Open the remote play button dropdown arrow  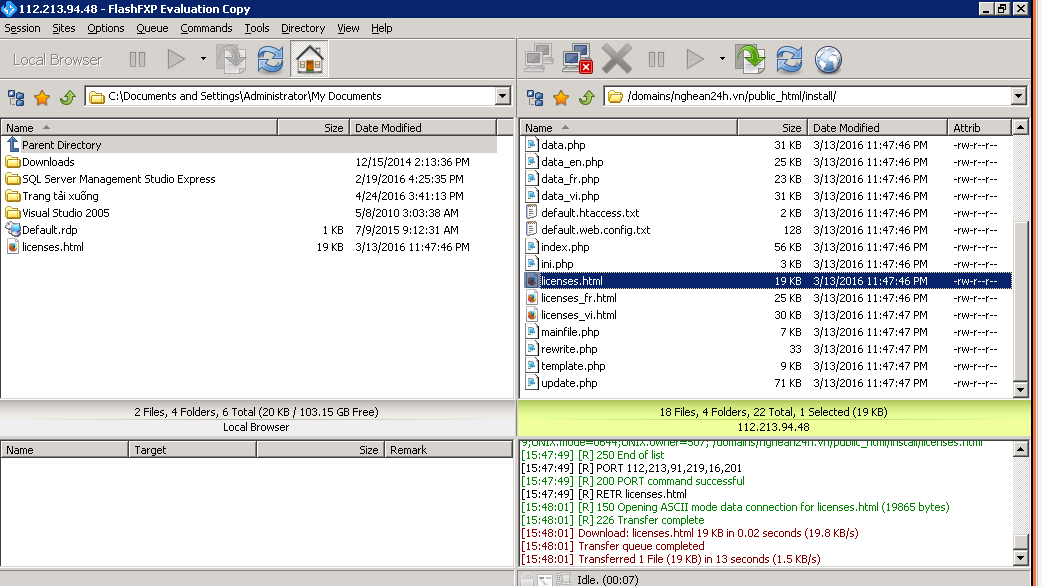[x=722, y=59]
